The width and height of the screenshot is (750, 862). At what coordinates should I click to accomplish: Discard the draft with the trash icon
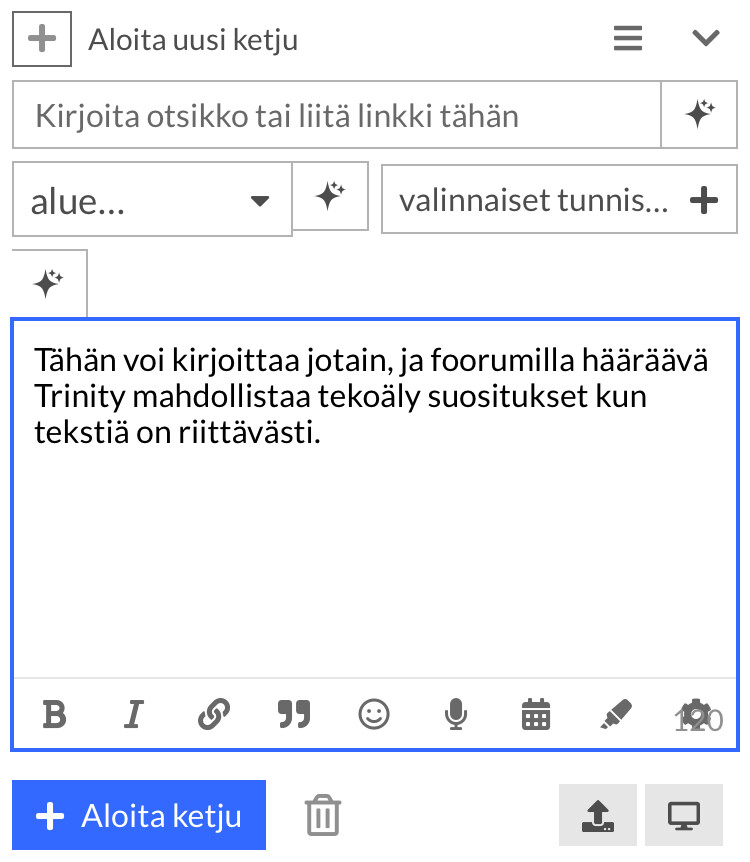click(323, 815)
